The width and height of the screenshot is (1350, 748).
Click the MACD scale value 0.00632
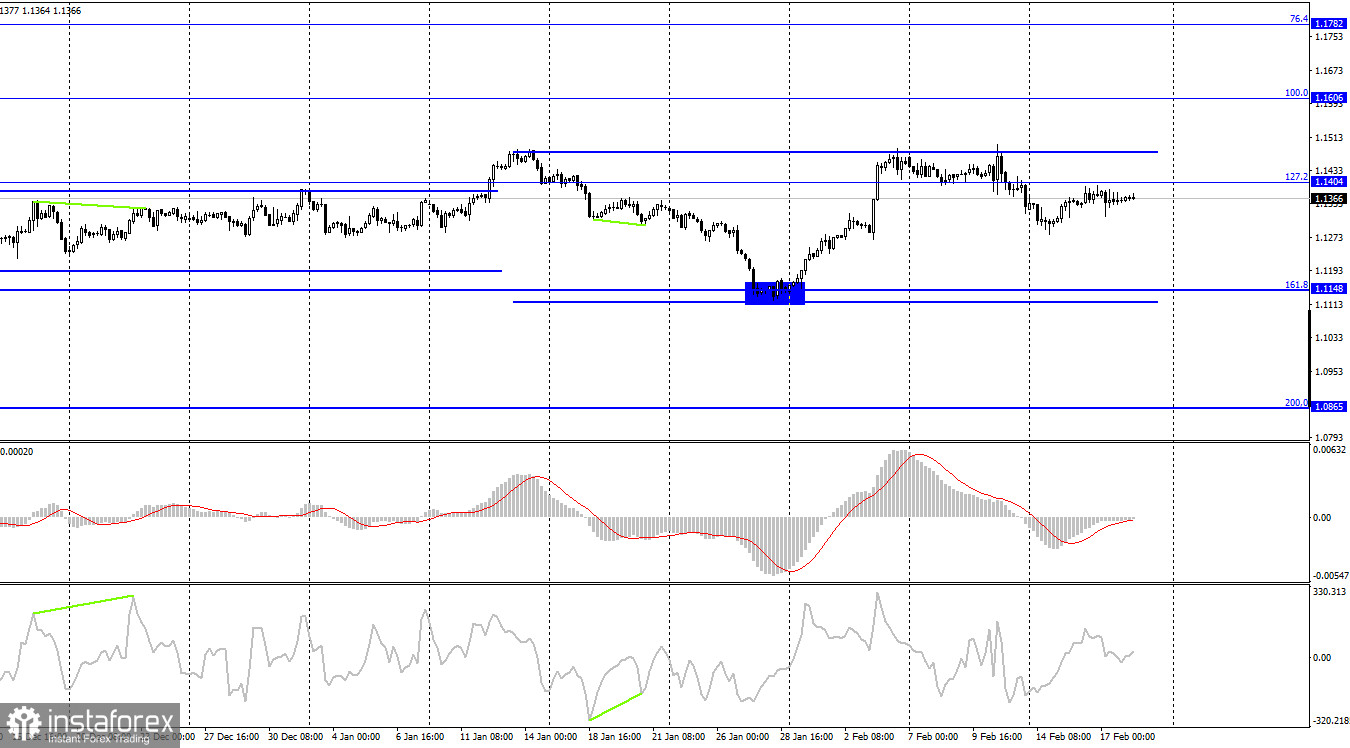click(x=1329, y=450)
